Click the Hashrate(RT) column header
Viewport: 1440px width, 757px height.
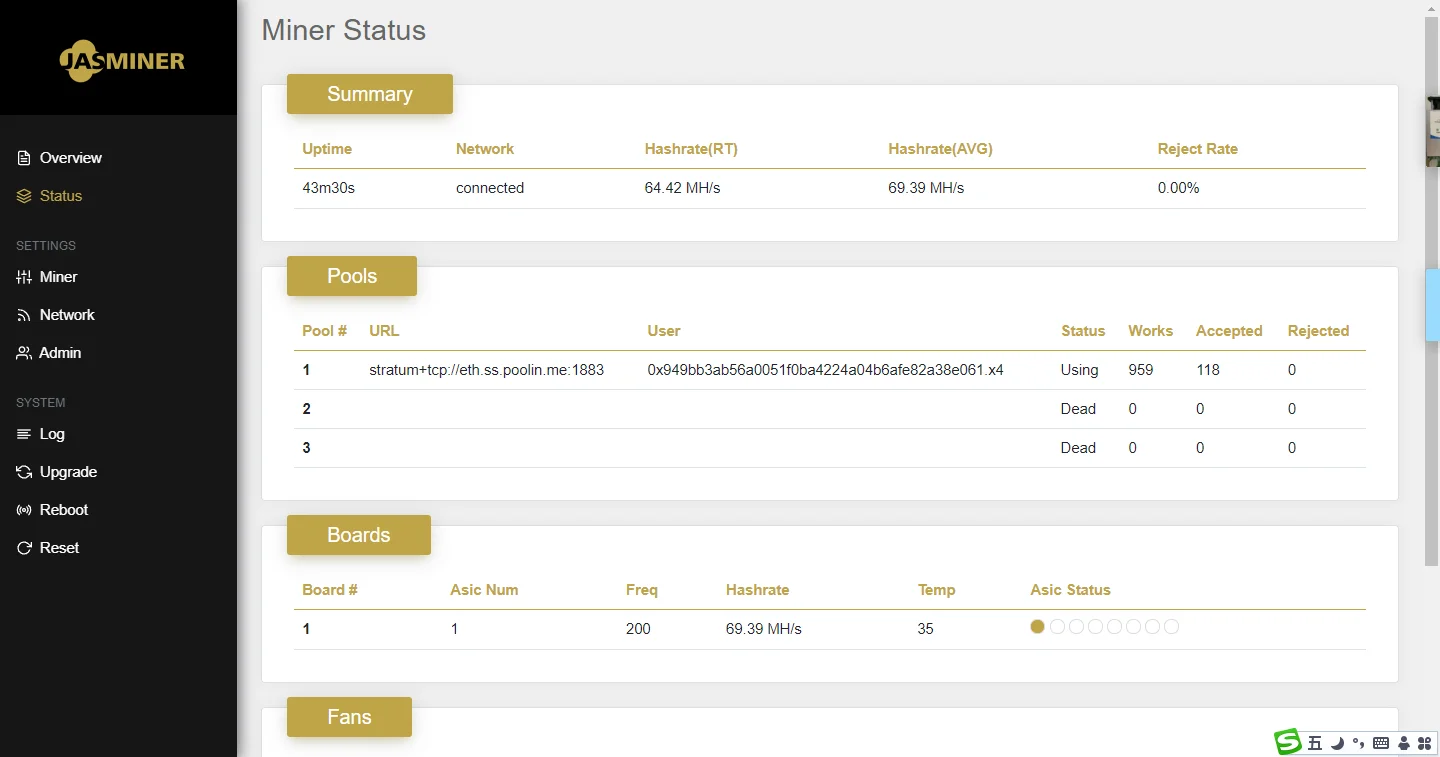691,149
